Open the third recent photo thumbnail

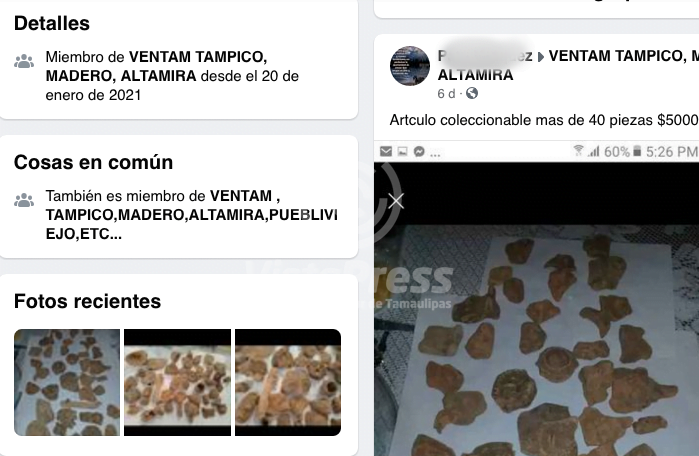pyautogui.click(x=288, y=382)
